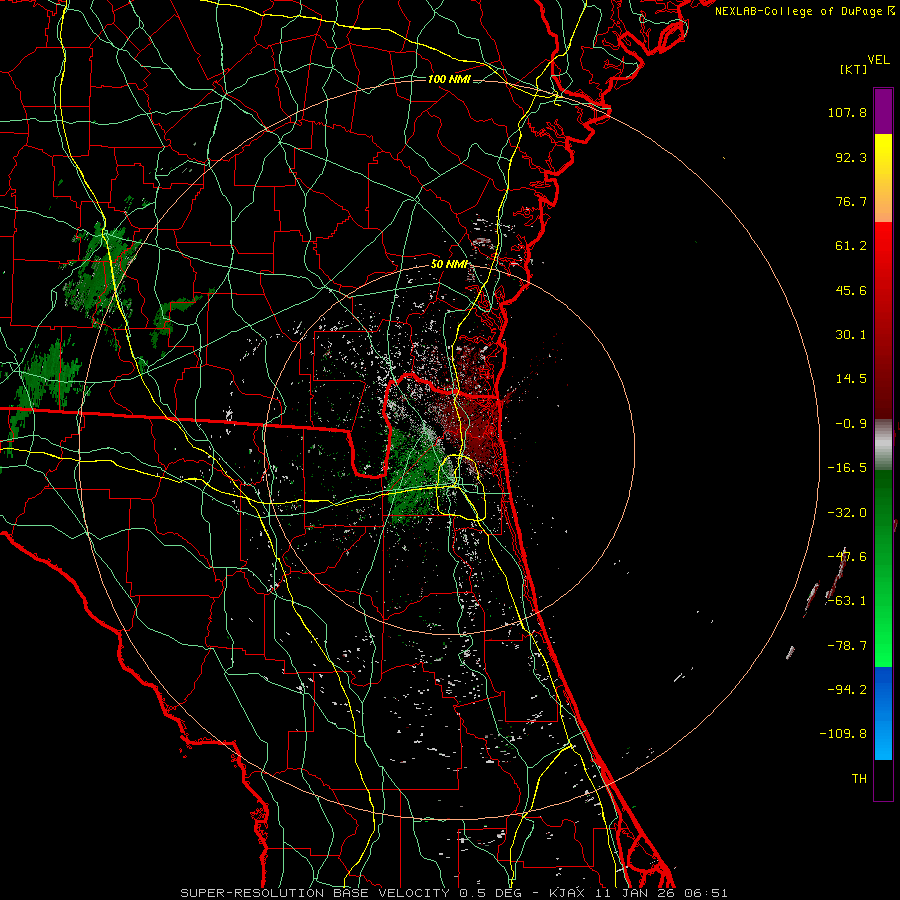
Task: Click the 45.6 velocity scale value
Action: [x=851, y=290]
